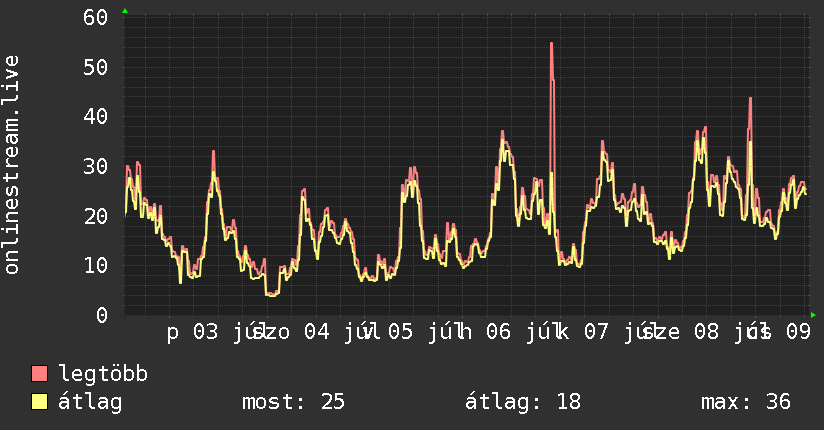The image size is (824, 430).
Task: Click the max: 36 statistic
Action: click(746, 402)
